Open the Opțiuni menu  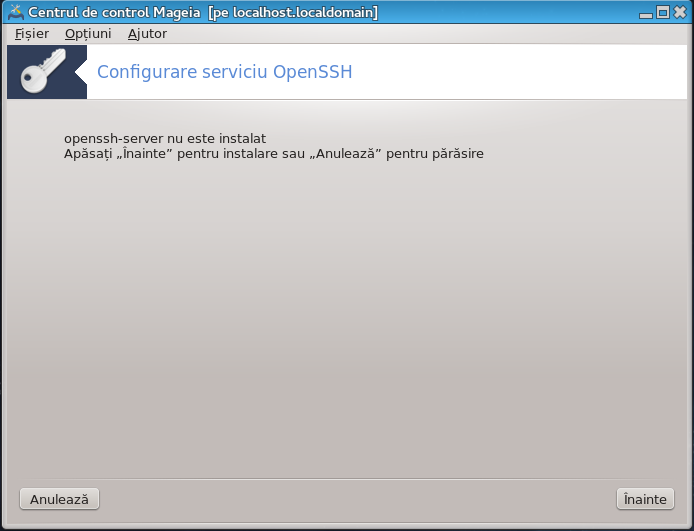tap(88, 34)
